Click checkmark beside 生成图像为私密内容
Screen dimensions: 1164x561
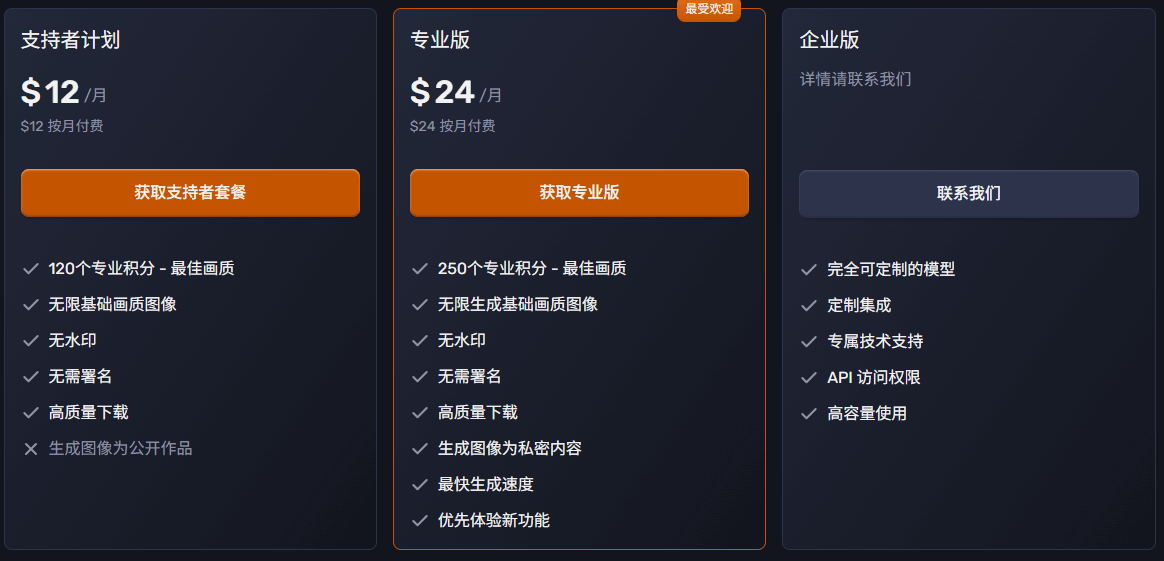click(x=420, y=449)
